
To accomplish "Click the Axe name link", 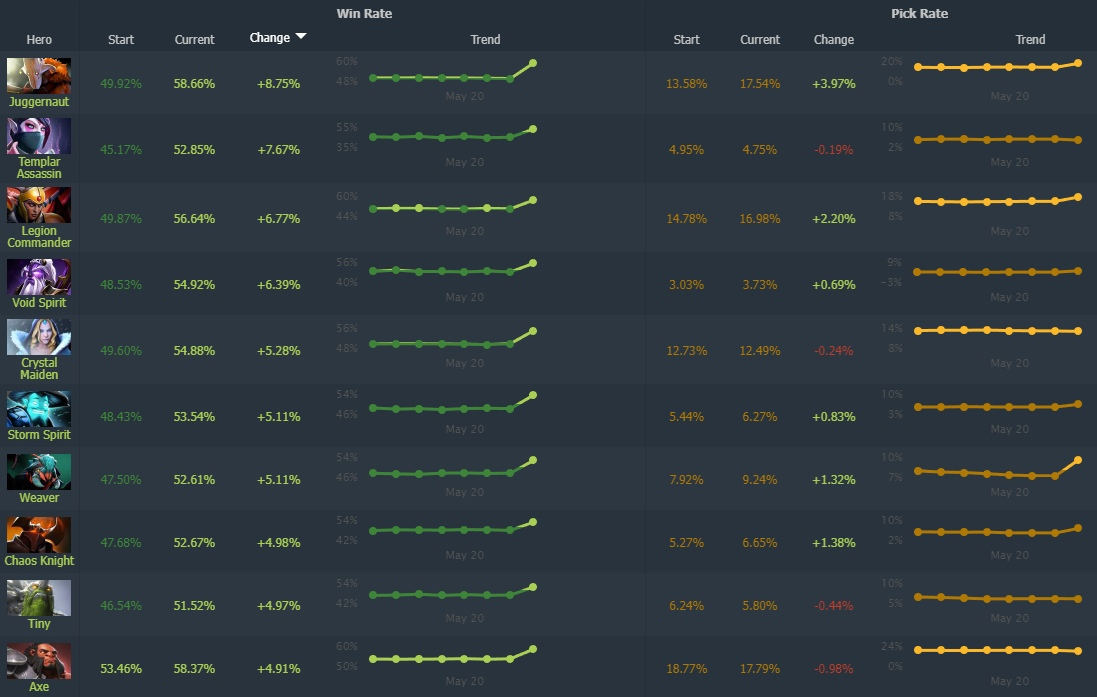I will (x=38, y=687).
